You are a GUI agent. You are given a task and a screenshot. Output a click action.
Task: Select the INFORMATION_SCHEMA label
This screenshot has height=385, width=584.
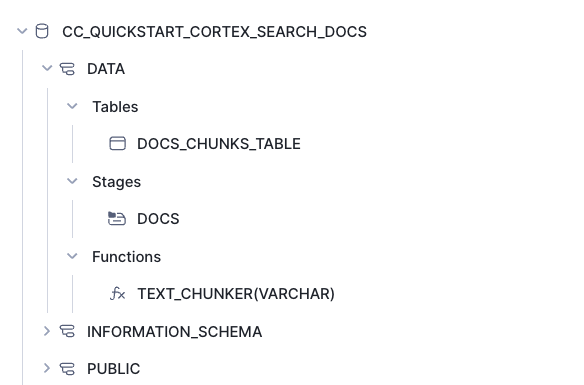pos(174,332)
